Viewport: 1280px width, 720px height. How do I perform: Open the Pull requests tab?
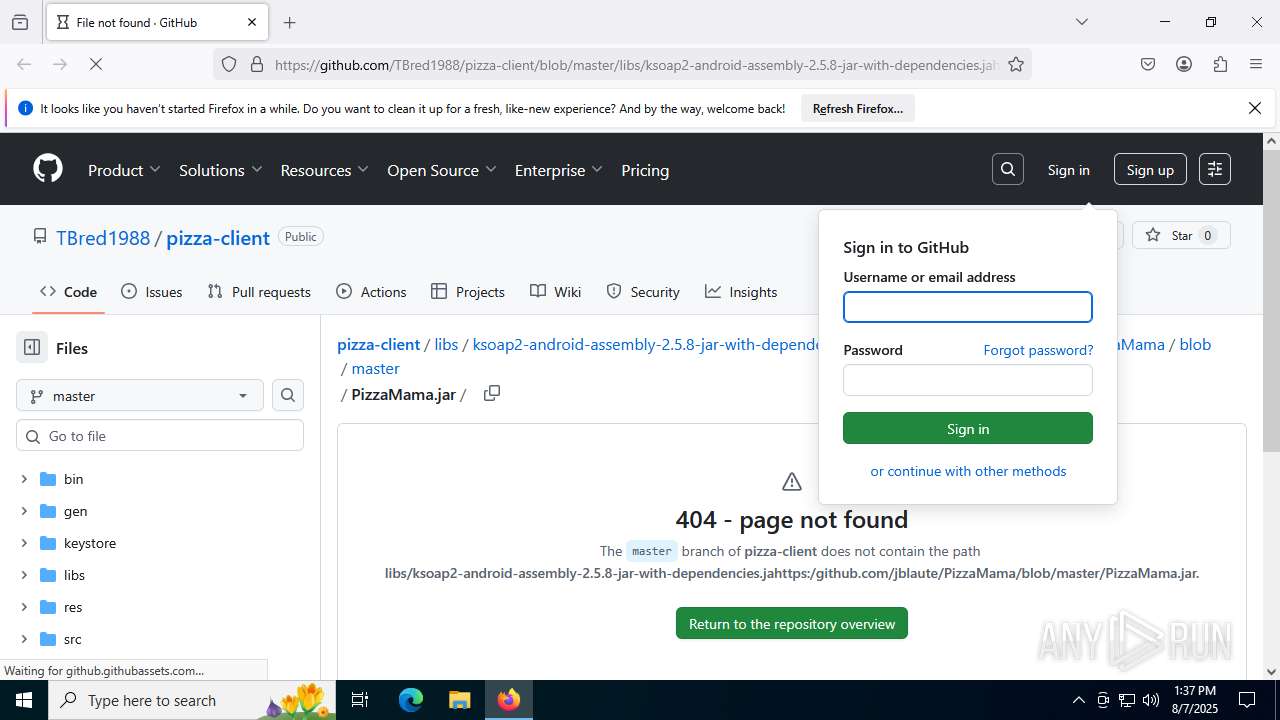pos(259,292)
